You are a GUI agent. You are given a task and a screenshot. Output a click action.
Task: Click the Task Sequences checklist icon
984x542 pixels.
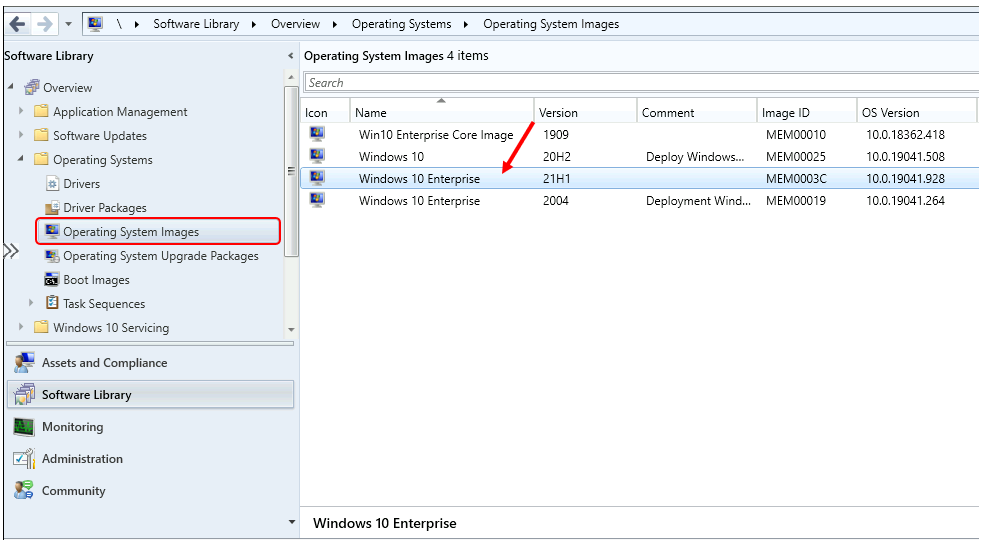click(x=52, y=303)
